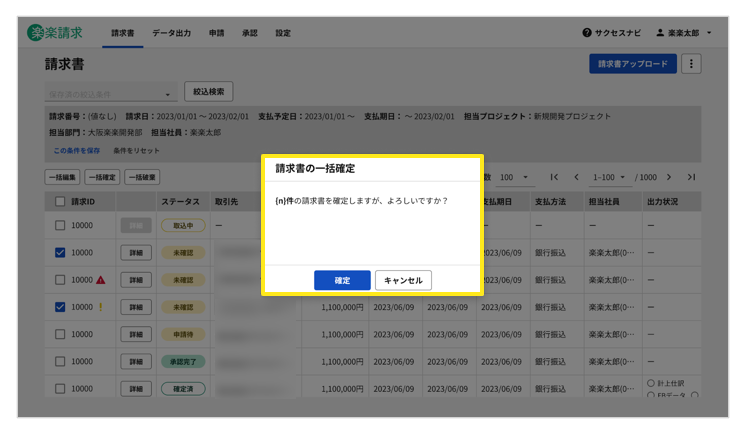Select the 計上仕訳 radio button
Image resolution: width=744 pixels, height=430 pixels.
651,383
